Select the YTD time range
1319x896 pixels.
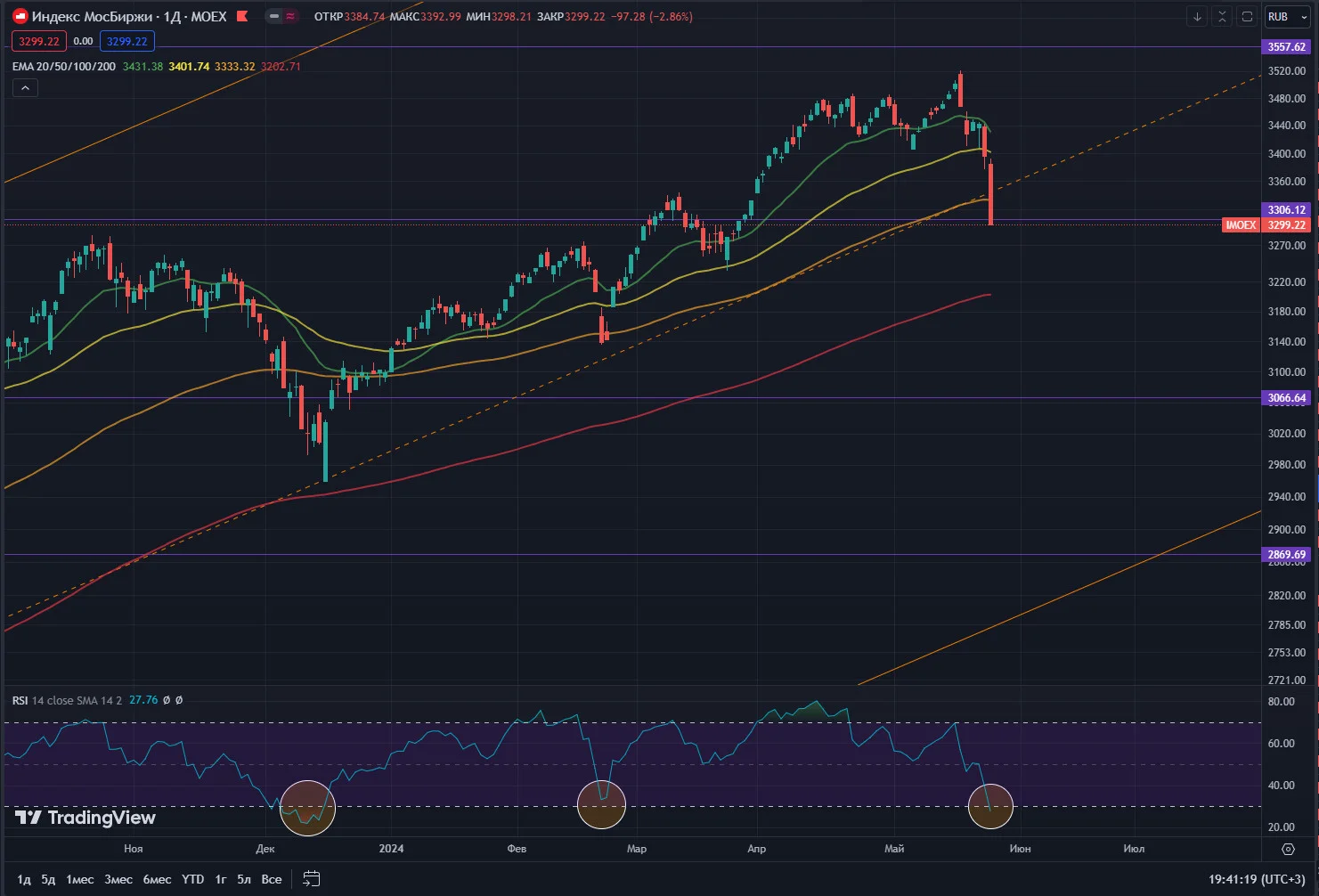[x=192, y=879]
